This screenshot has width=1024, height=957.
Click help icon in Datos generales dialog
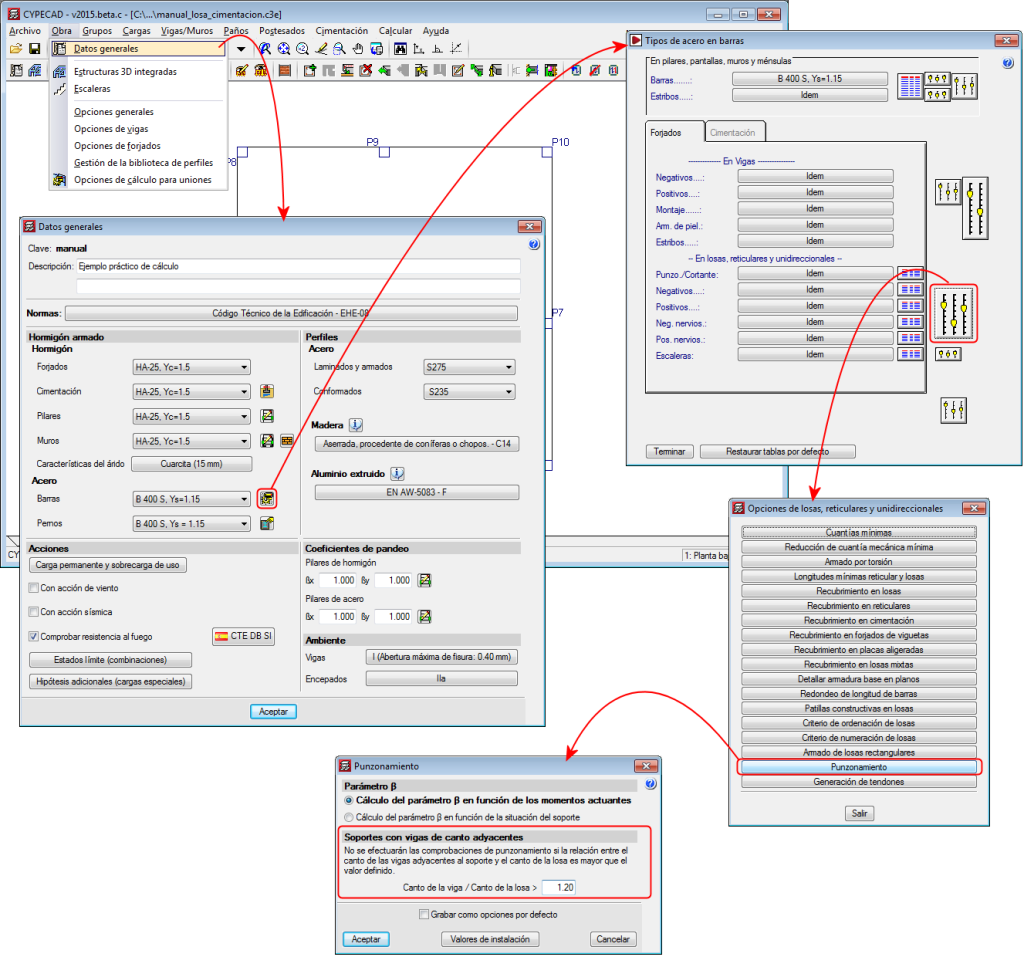534,244
